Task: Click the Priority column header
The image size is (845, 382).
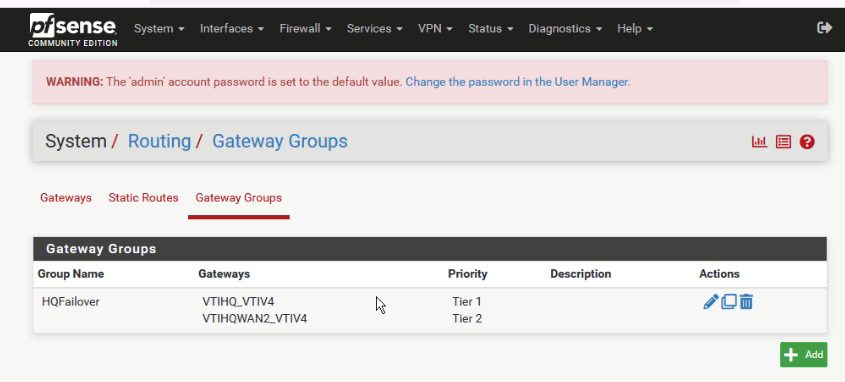Action: coord(467,274)
